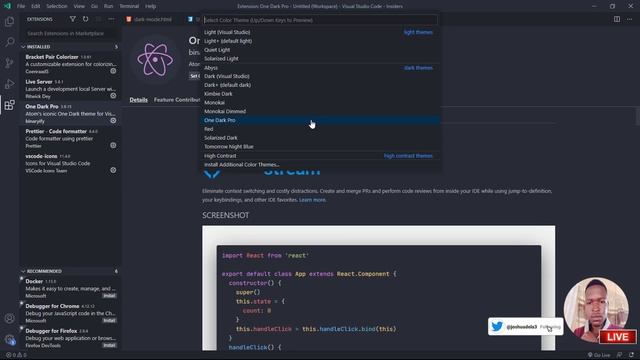Open the View menu
The height and width of the screenshot is (360, 640).
(79, 6)
